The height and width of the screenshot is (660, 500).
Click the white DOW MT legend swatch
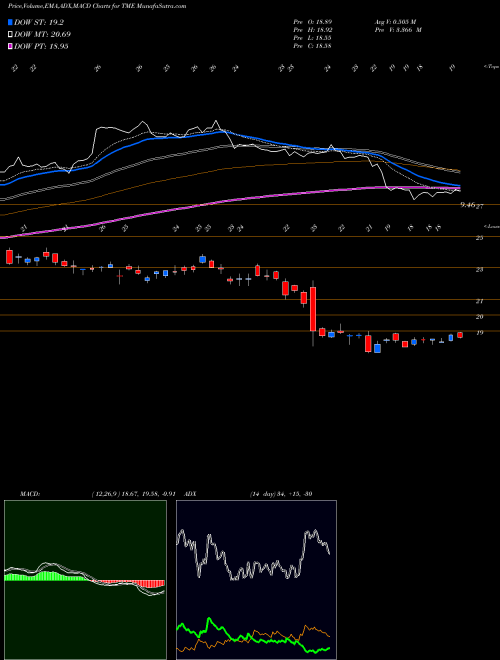point(10,35)
